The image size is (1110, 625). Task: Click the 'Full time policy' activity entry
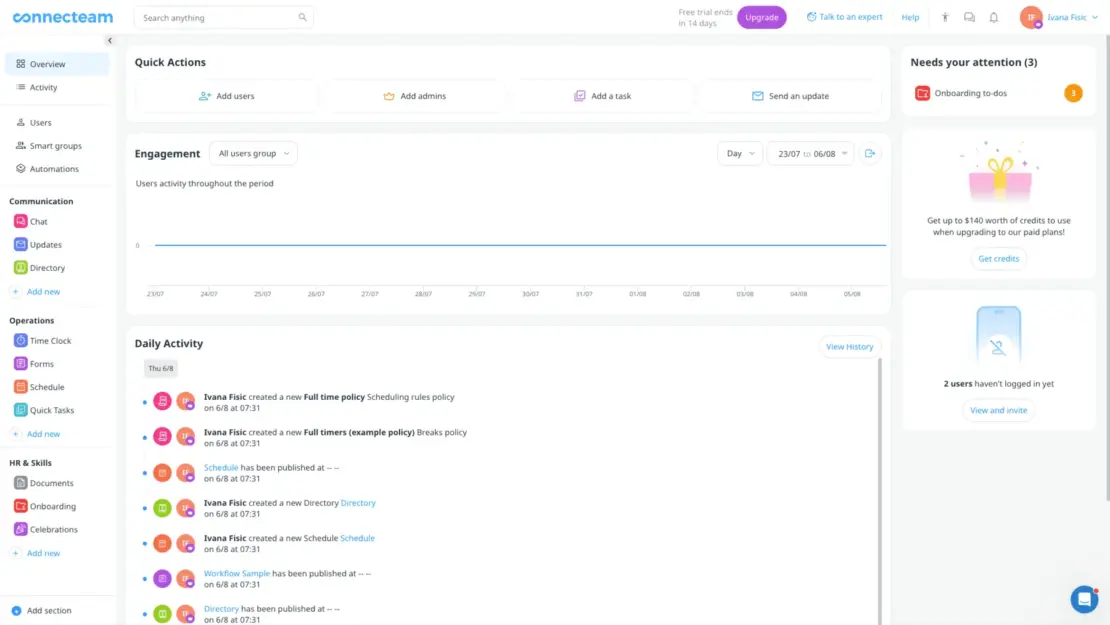tap(329, 403)
